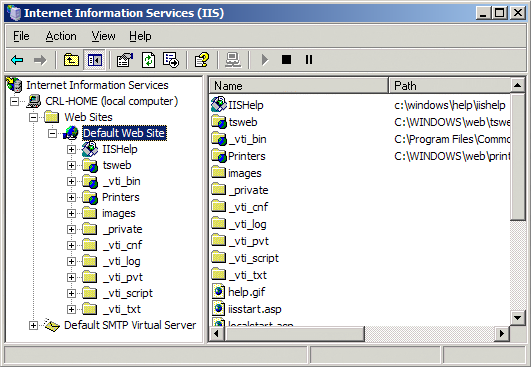The height and width of the screenshot is (367, 531).
Task: Expand the IISHelp tree node
Action: 71,149
